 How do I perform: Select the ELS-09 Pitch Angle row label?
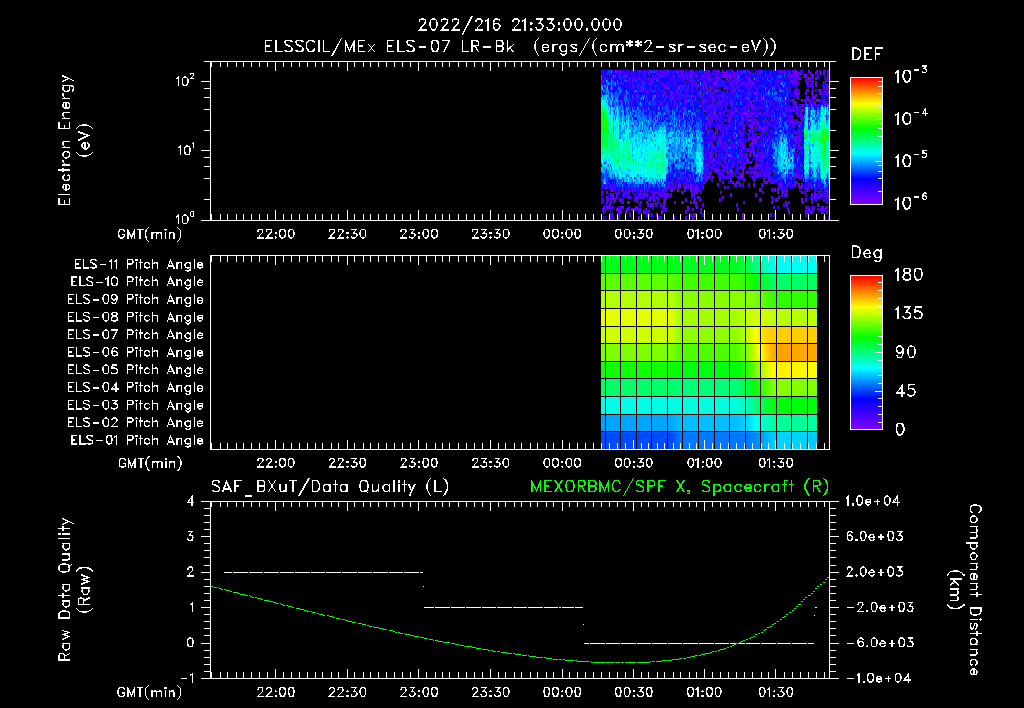[x=135, y=300]
